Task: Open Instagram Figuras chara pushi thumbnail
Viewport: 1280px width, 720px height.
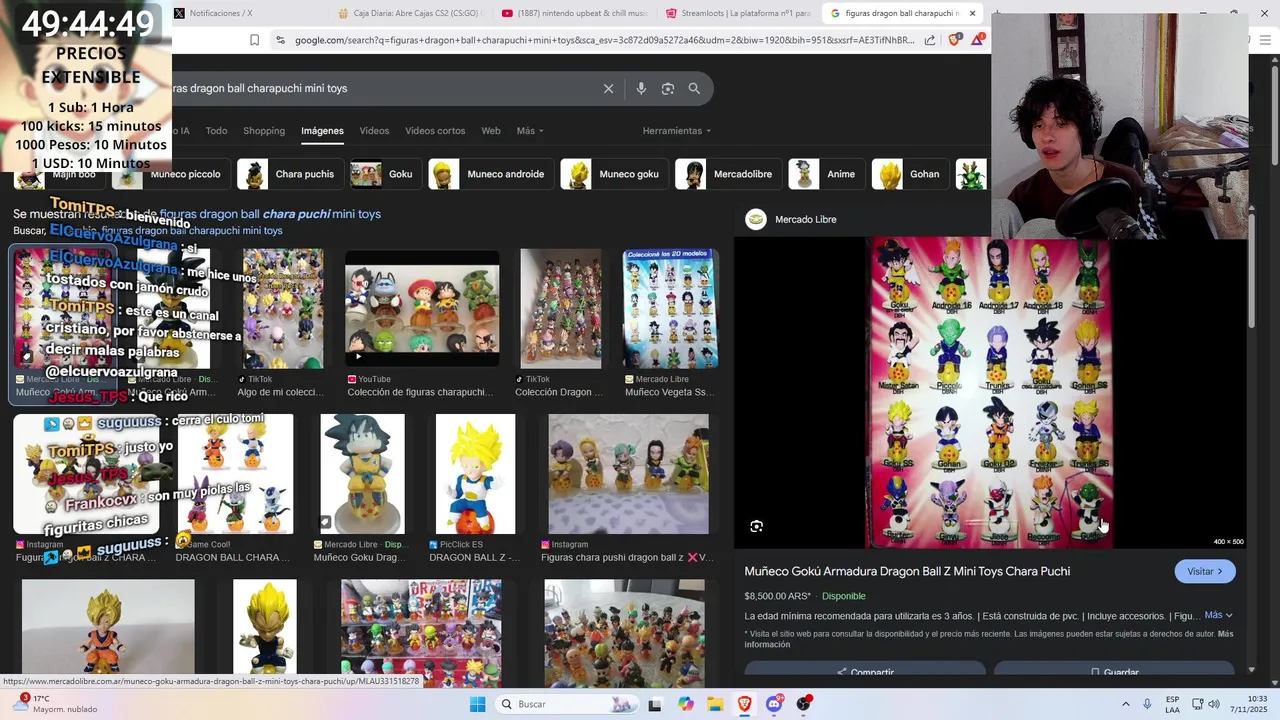Action: (628, 474)
